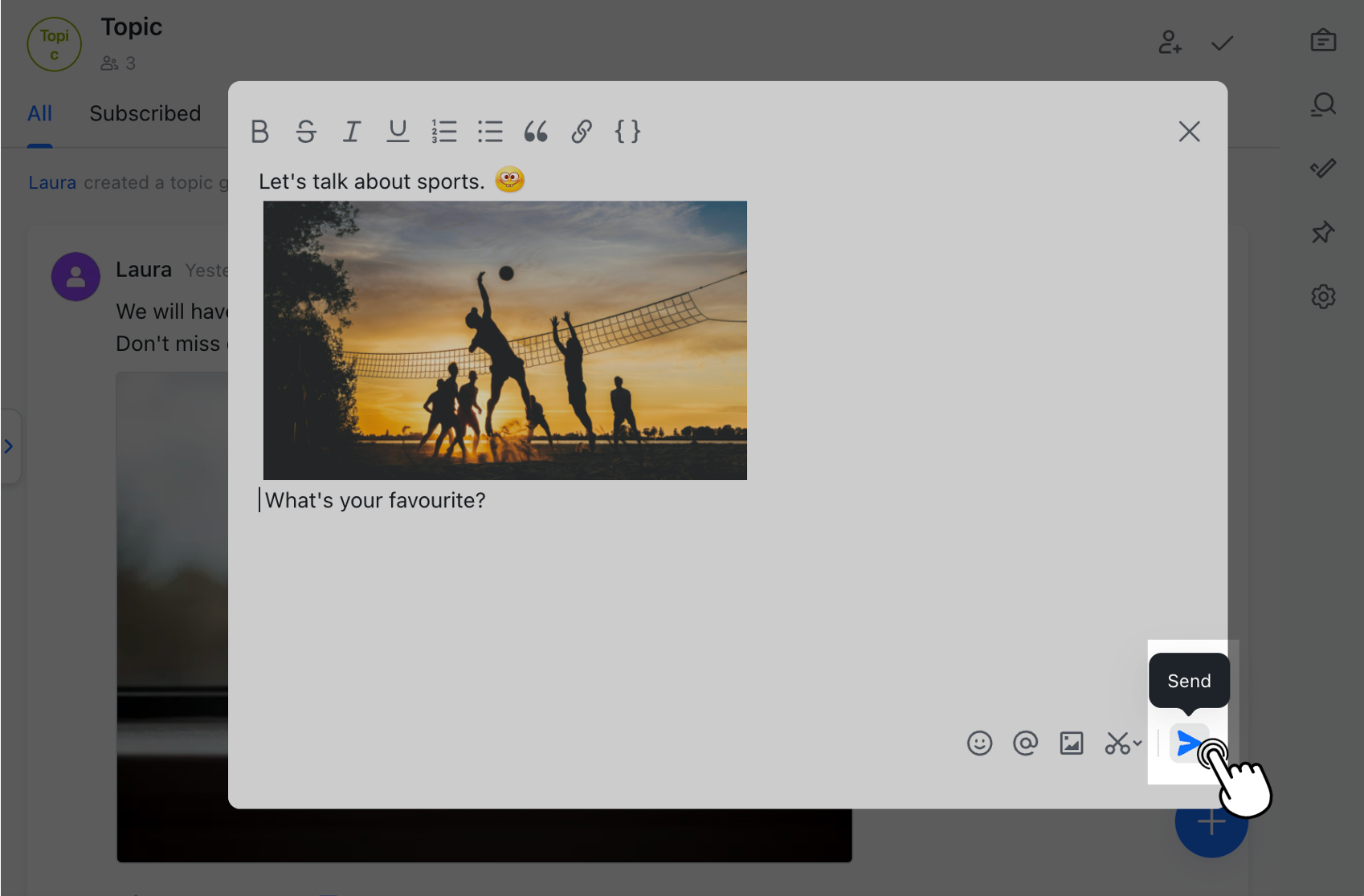Click the volleyball image in the editor
The width and height of the screenshot is (1364, 896).
click(x=504, y=340)
